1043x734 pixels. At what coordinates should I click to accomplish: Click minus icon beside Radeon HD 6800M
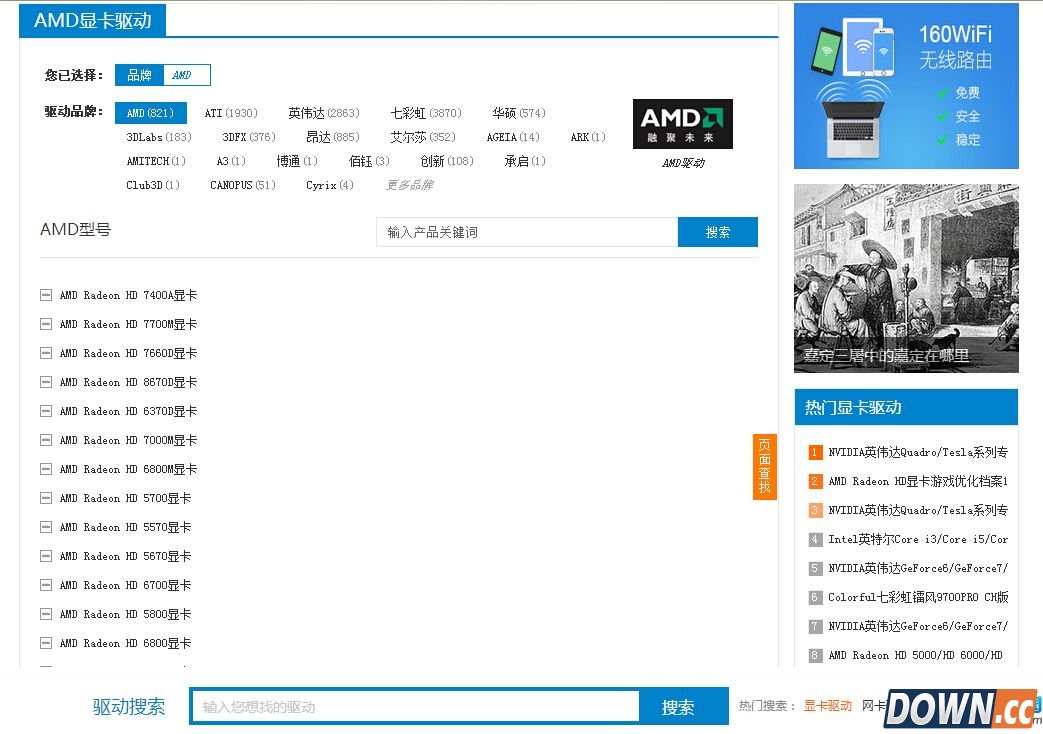(45, 469)
